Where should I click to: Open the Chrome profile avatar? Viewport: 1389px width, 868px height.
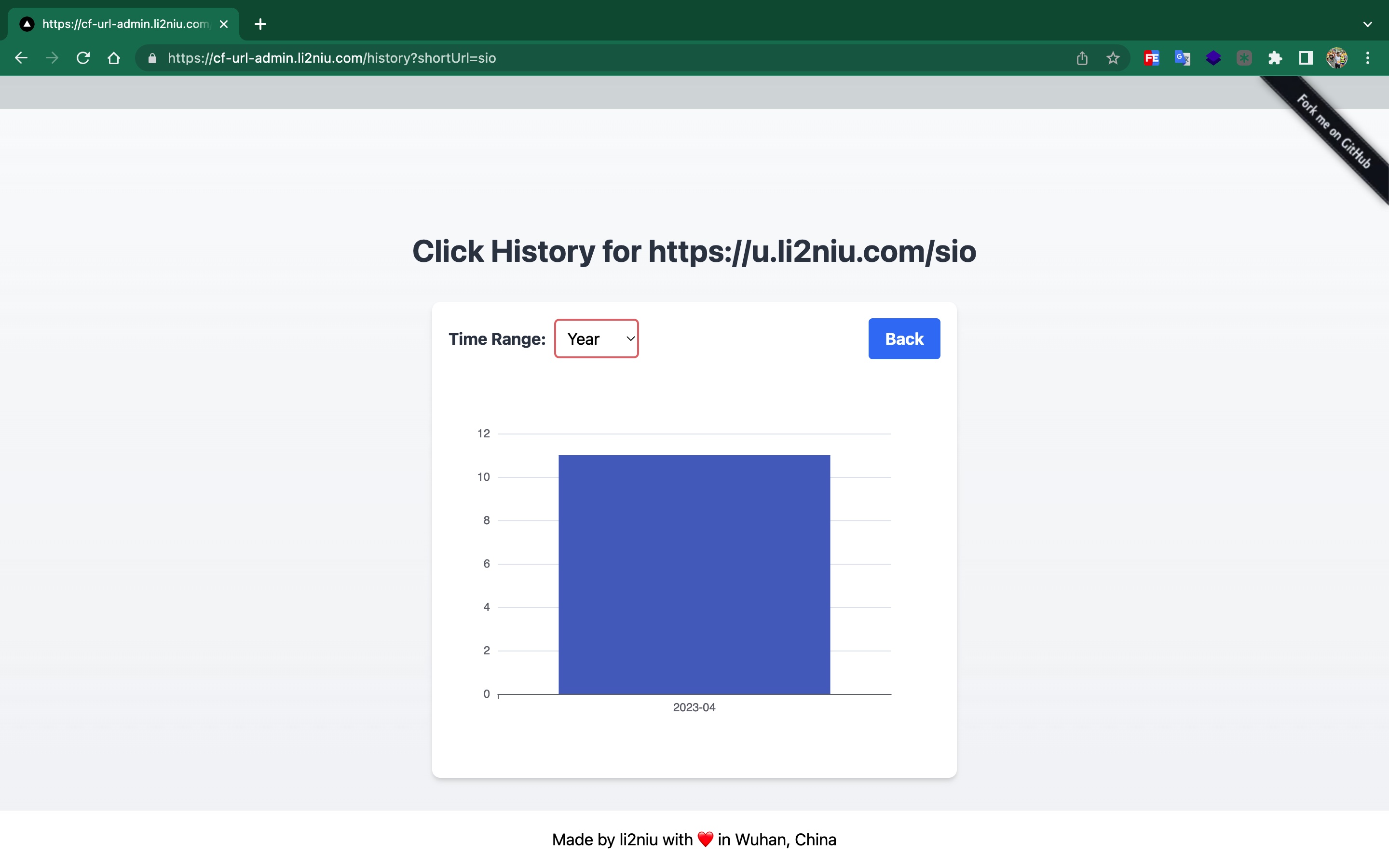[1337, 58]
